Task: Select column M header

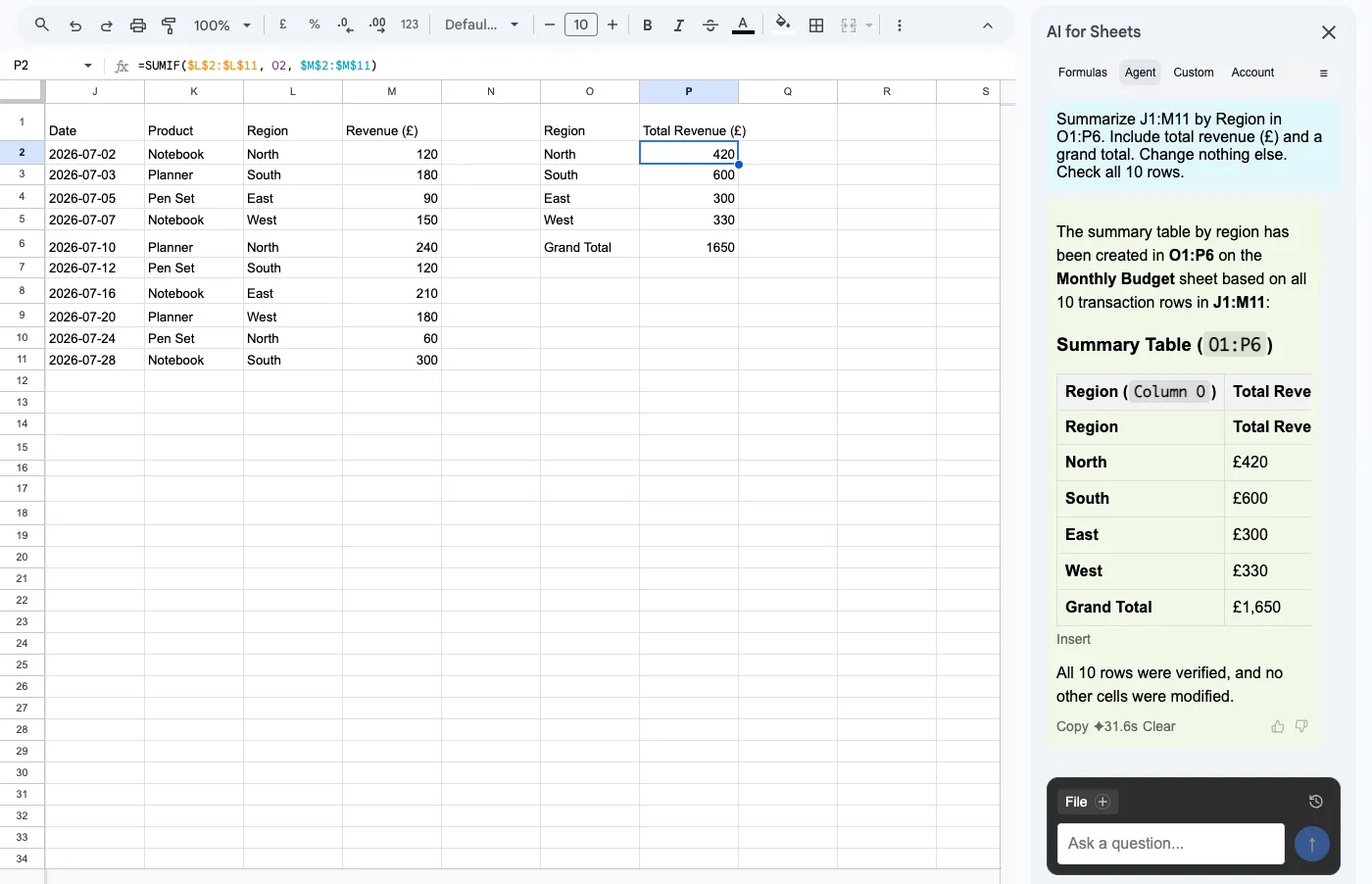Action: pos(392,91)
